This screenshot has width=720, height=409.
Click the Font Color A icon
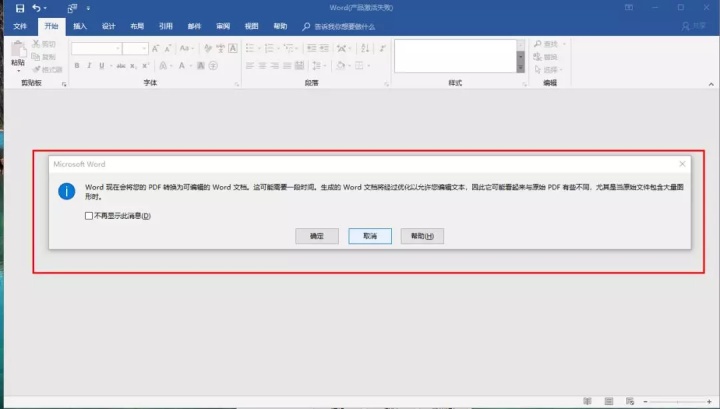click(x=182, y=66)
